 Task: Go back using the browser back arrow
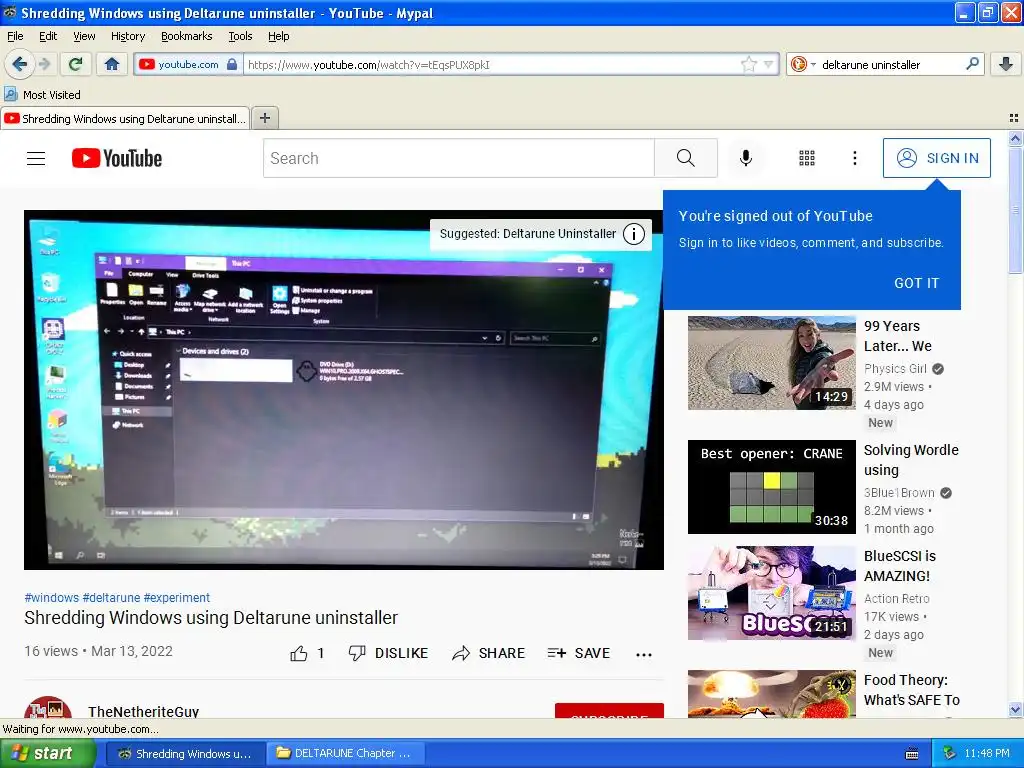click(19, 64)
